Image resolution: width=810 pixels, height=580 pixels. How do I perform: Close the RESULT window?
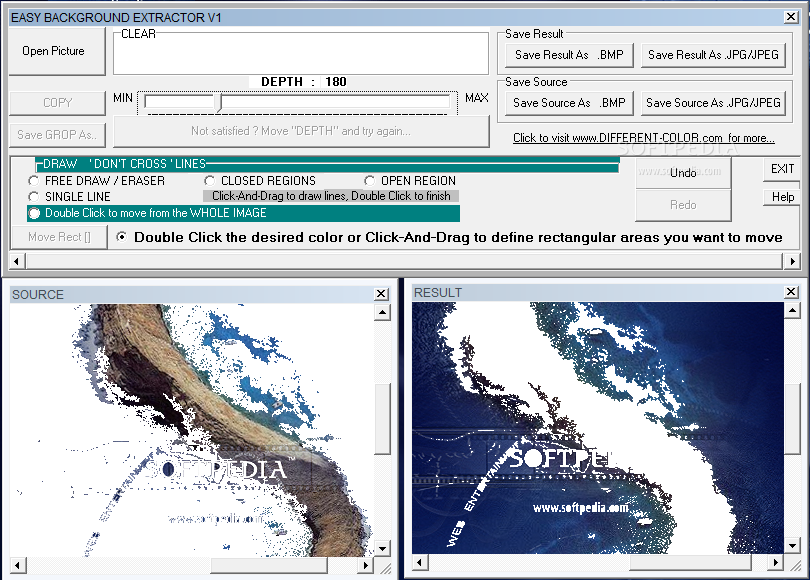[791, 292]
